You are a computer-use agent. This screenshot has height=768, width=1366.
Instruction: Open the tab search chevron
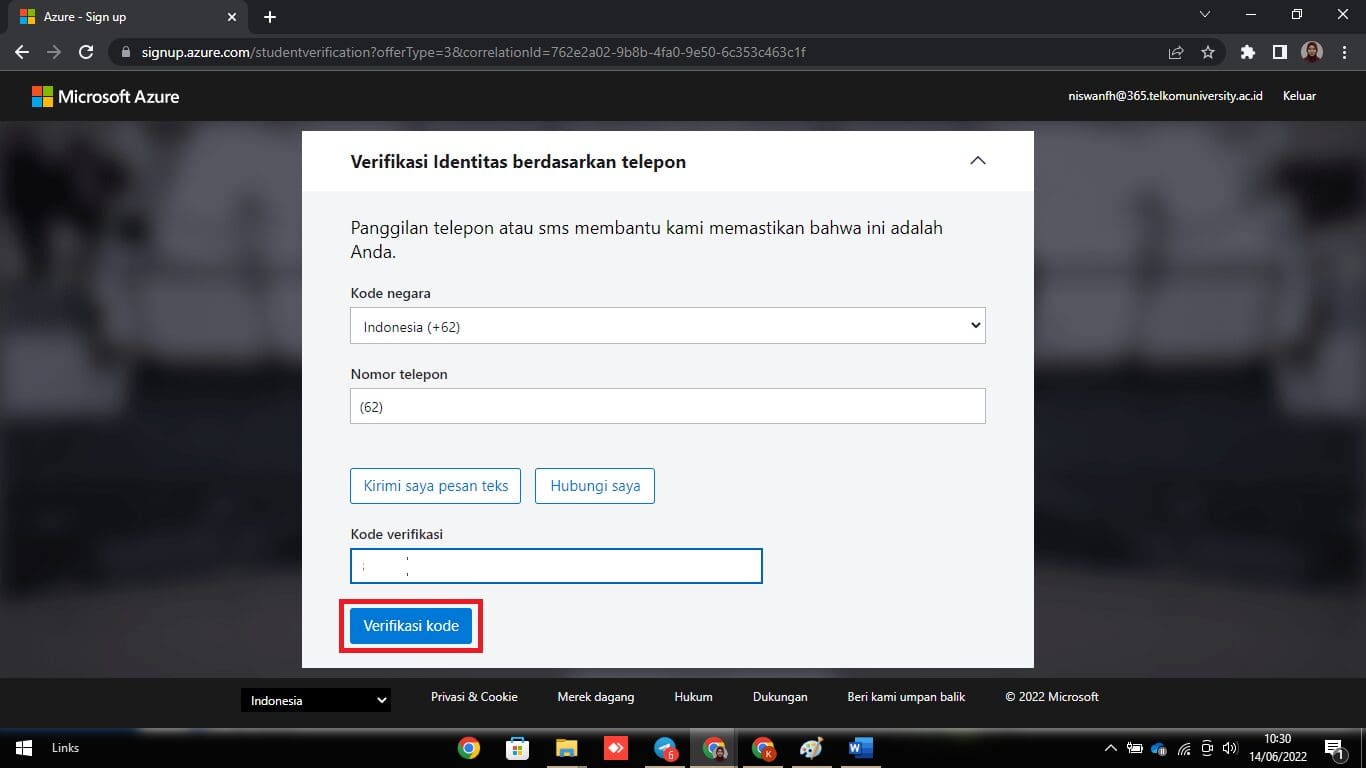tap(1204, 14)
